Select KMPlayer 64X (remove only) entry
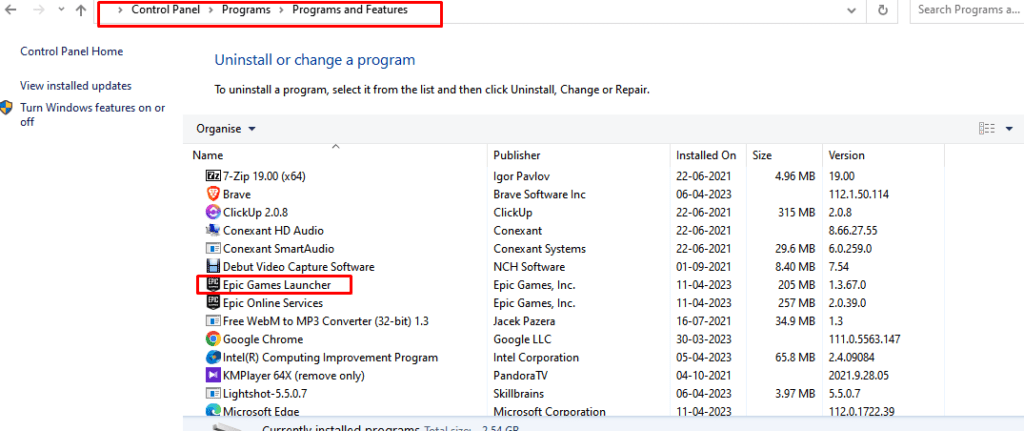 tap(294, 375)
